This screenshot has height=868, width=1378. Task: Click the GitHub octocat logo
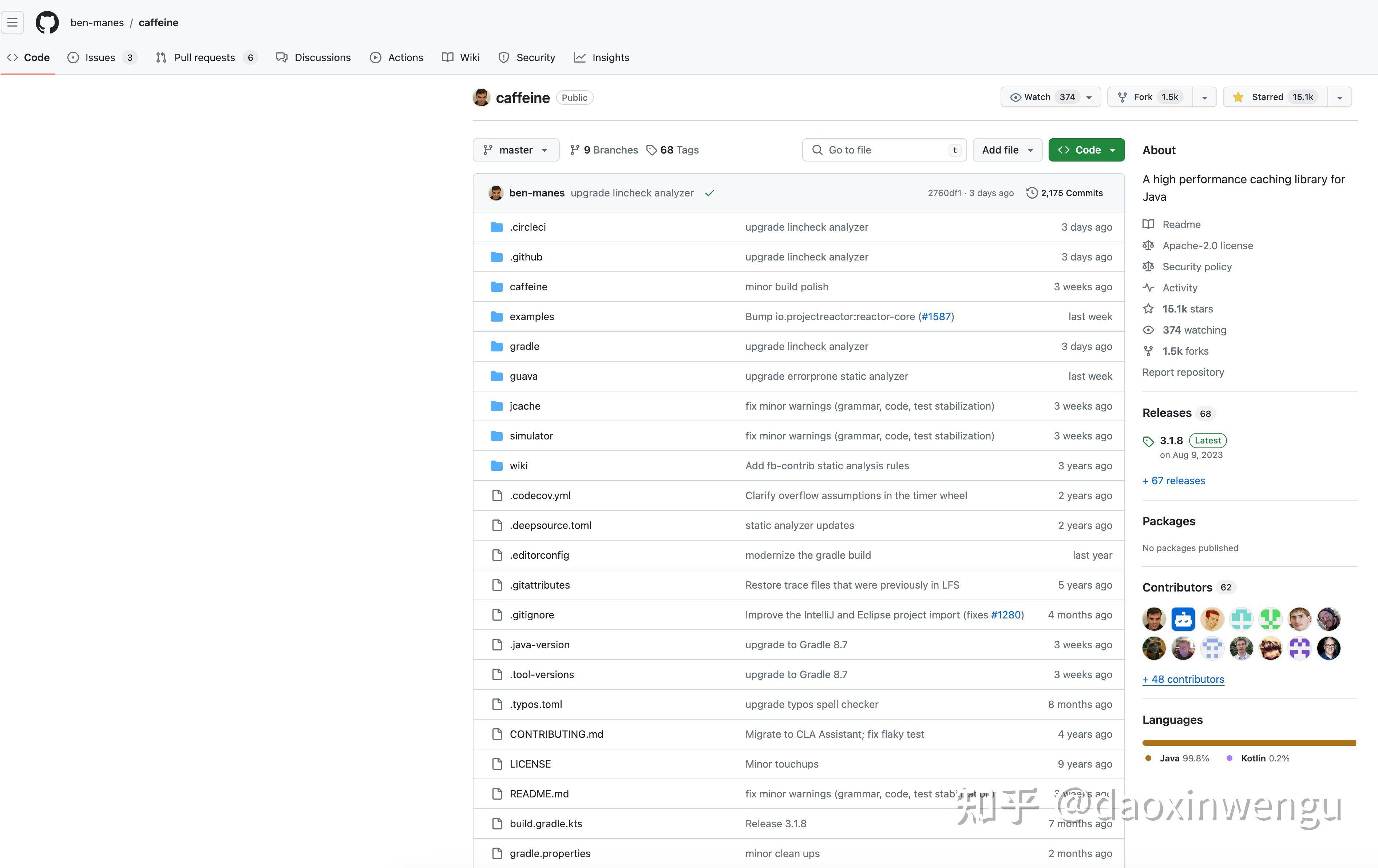(x=47, y=23)
